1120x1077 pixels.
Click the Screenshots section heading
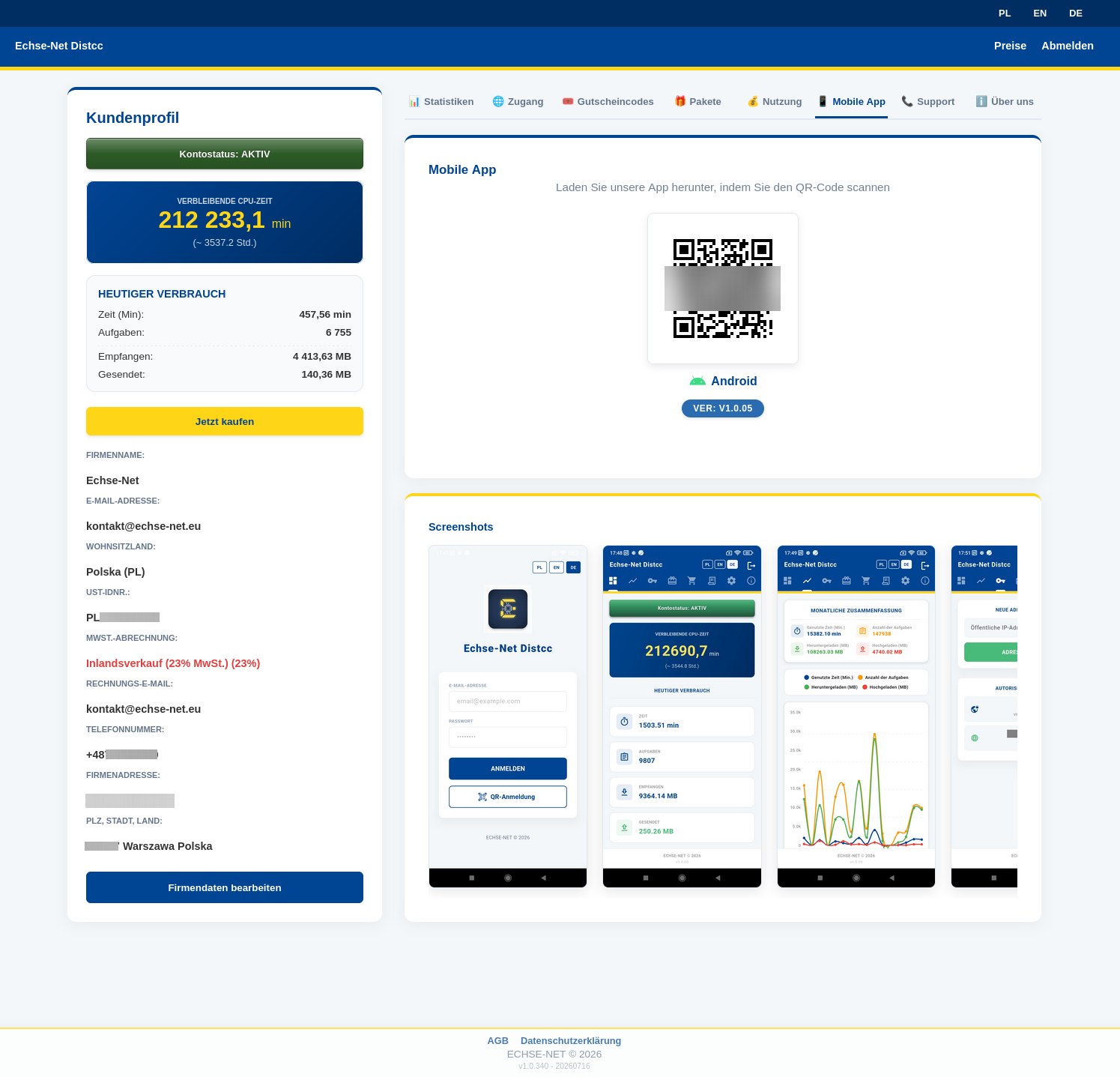[x=461, y=527]
